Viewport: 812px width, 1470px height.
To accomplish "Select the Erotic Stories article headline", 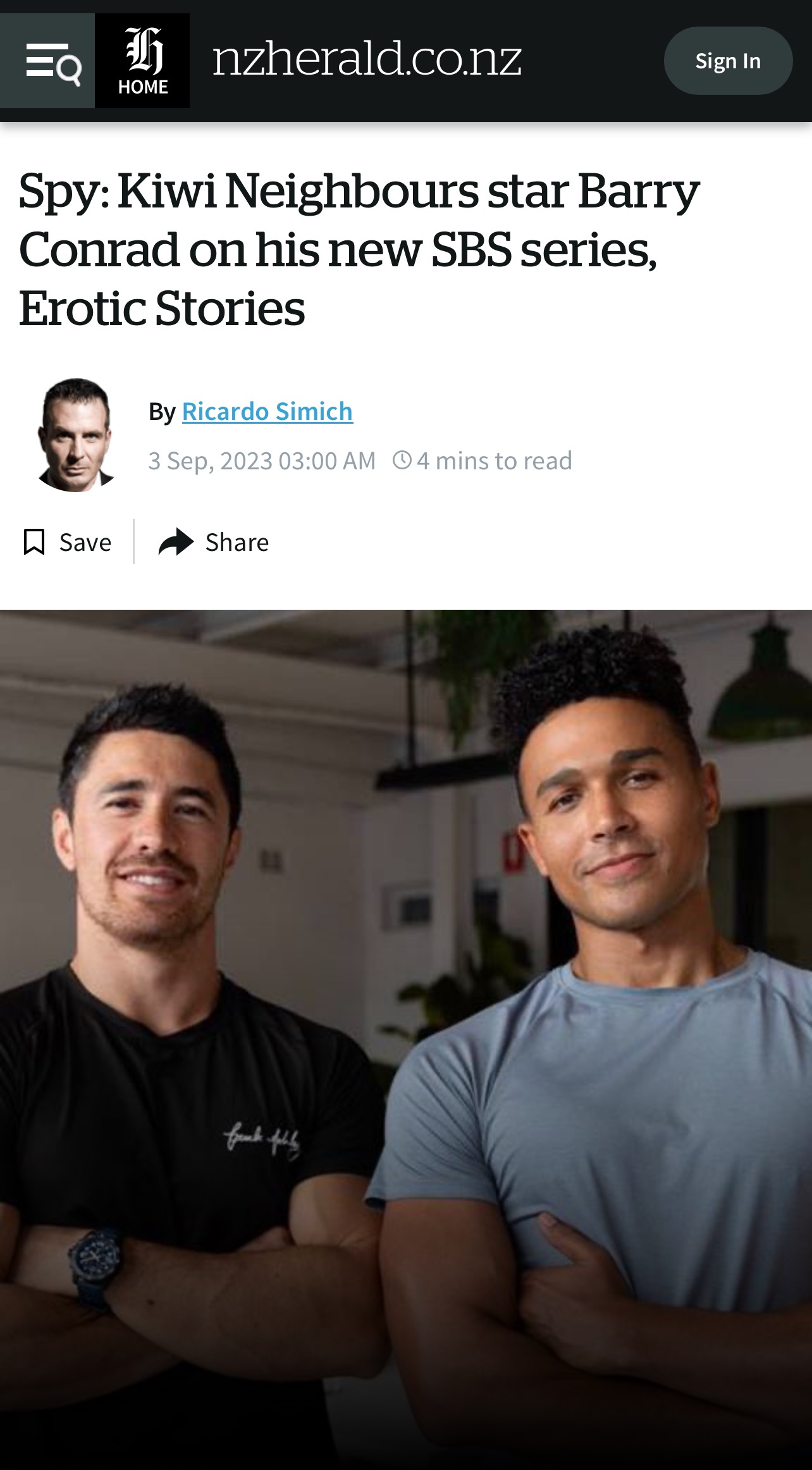I will 359,249.
